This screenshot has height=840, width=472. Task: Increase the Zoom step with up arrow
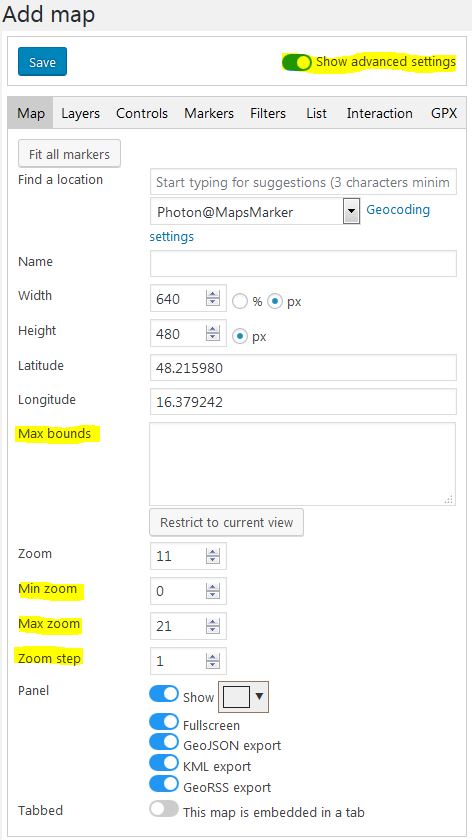(x=213, y=657)
